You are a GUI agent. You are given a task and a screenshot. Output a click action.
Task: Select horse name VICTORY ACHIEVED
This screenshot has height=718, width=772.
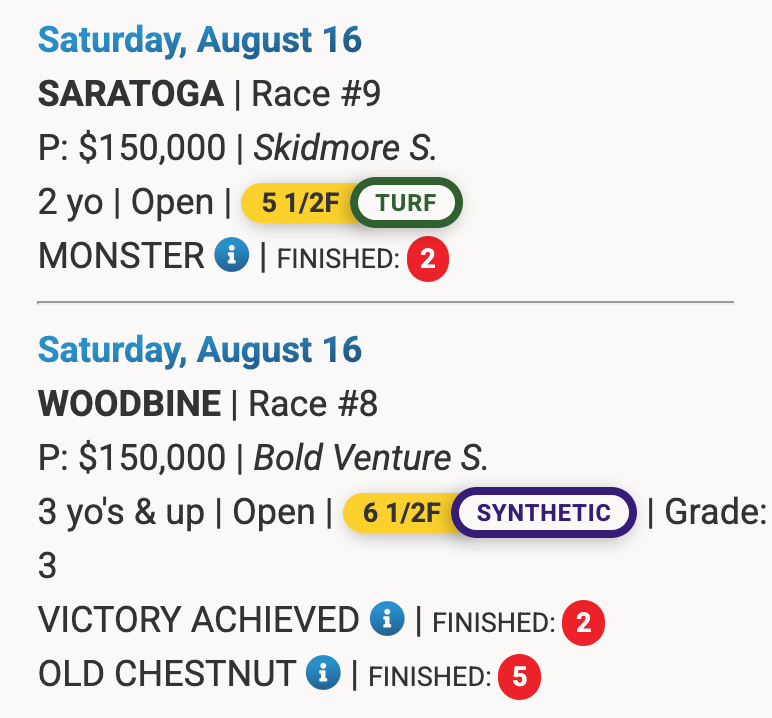tap(198, 619)
